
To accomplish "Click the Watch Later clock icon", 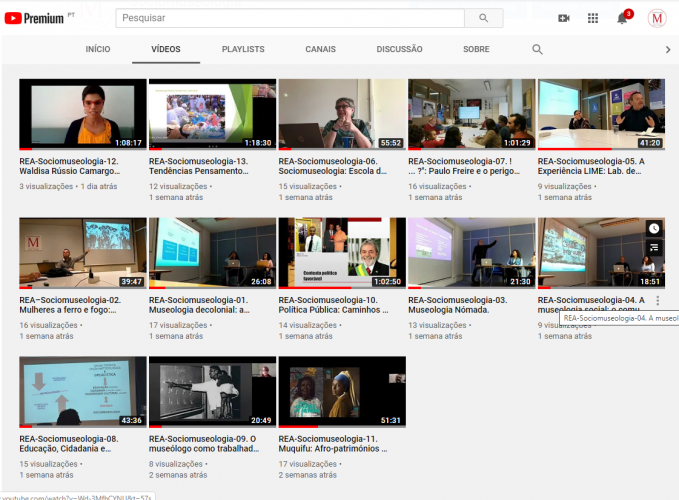I will (654, 229).
